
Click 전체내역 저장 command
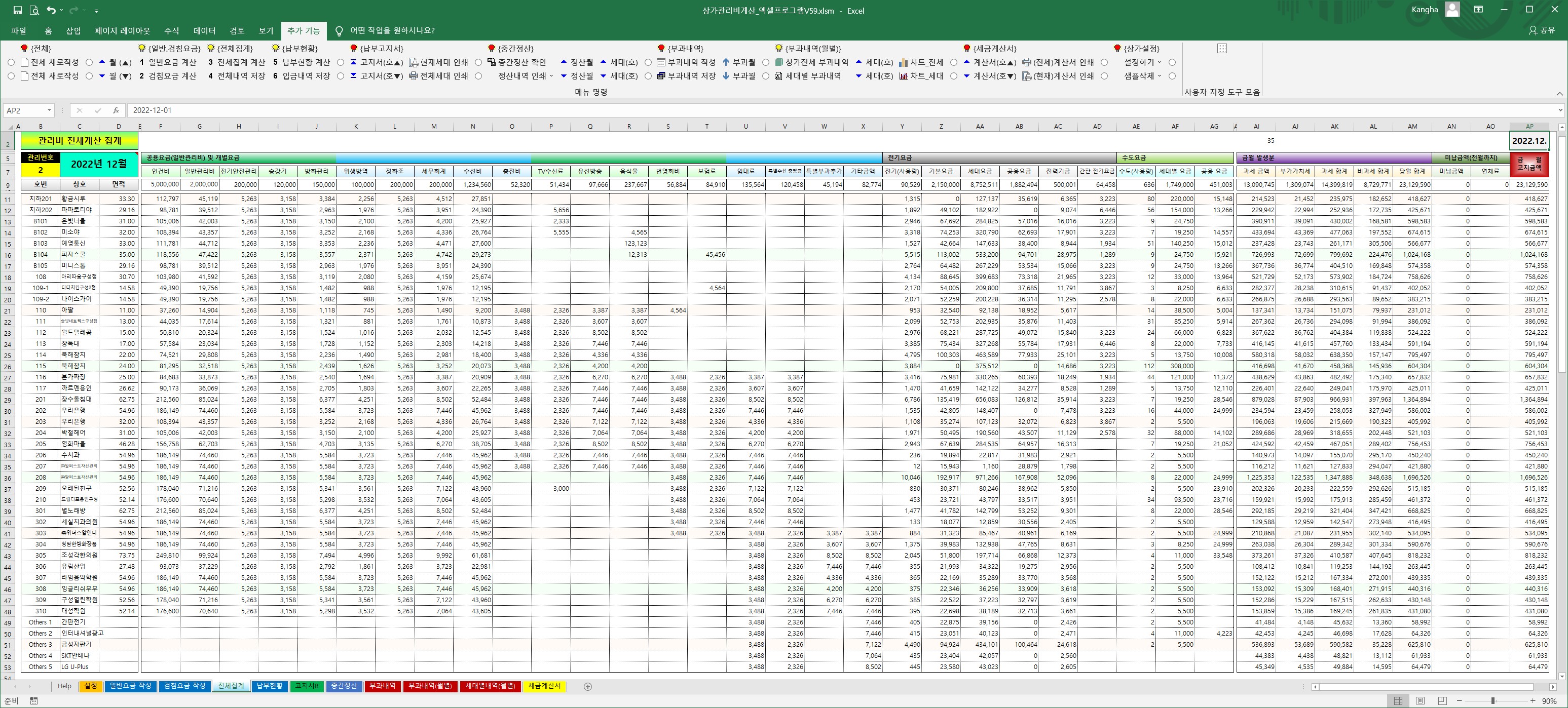click(x=237, y=76)
